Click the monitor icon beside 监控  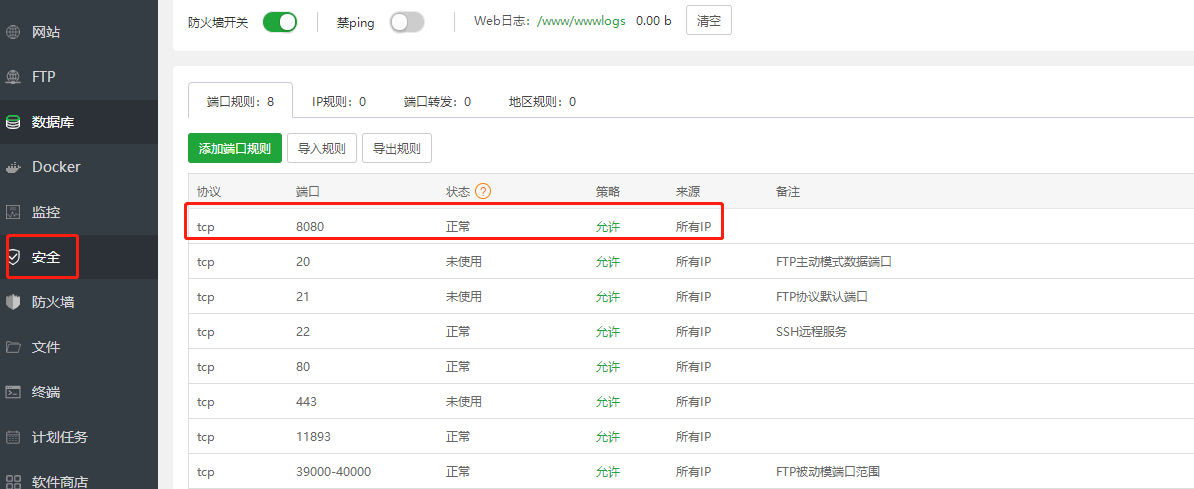pos(13,212)
